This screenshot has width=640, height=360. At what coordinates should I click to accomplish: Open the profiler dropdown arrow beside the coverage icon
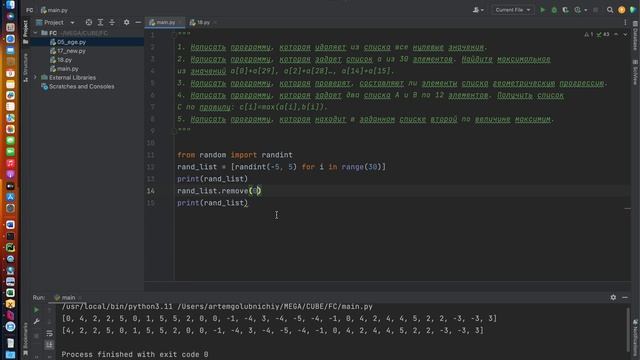click(585, 10)
